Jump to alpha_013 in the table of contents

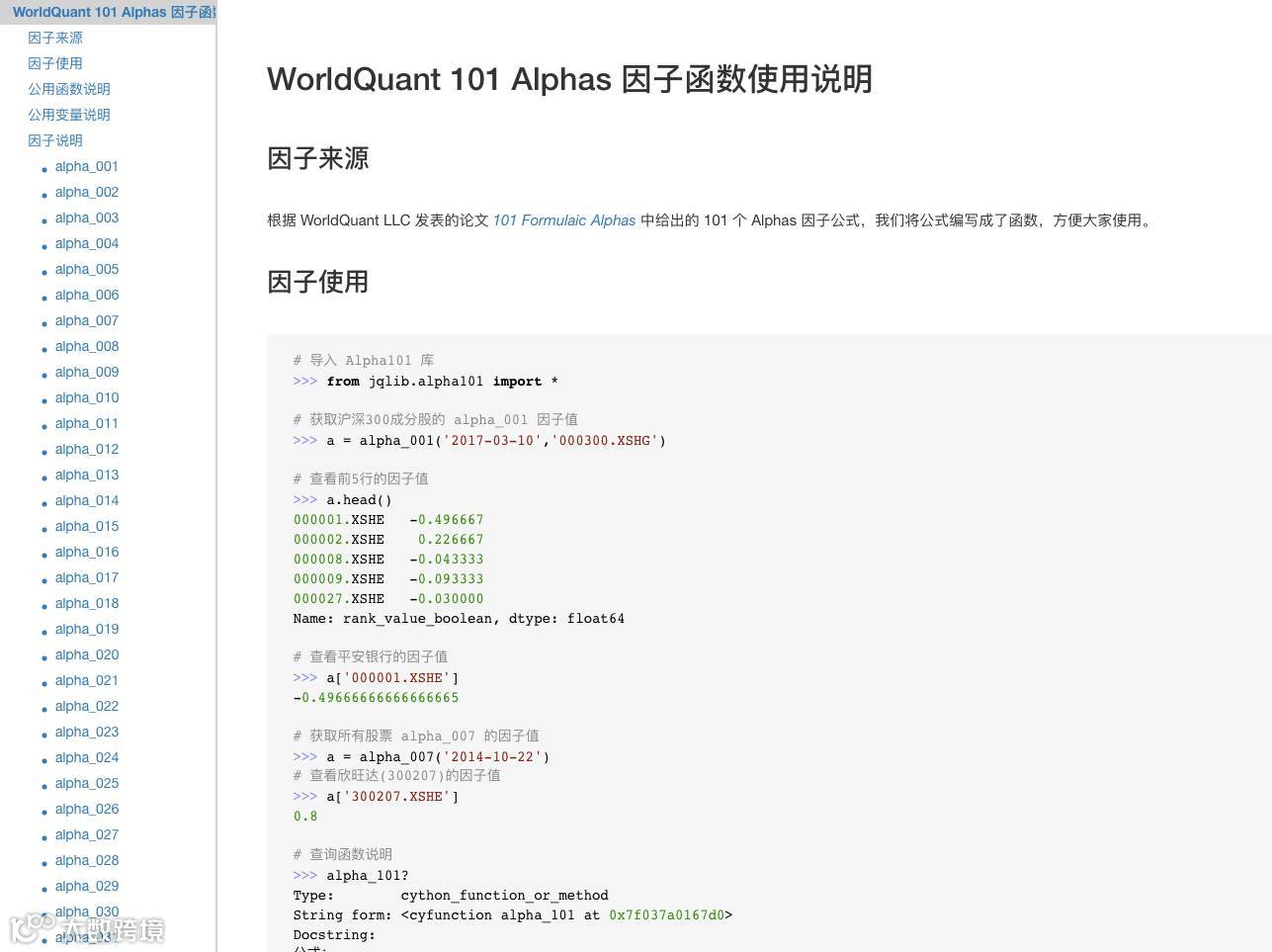tap(87, 475)
